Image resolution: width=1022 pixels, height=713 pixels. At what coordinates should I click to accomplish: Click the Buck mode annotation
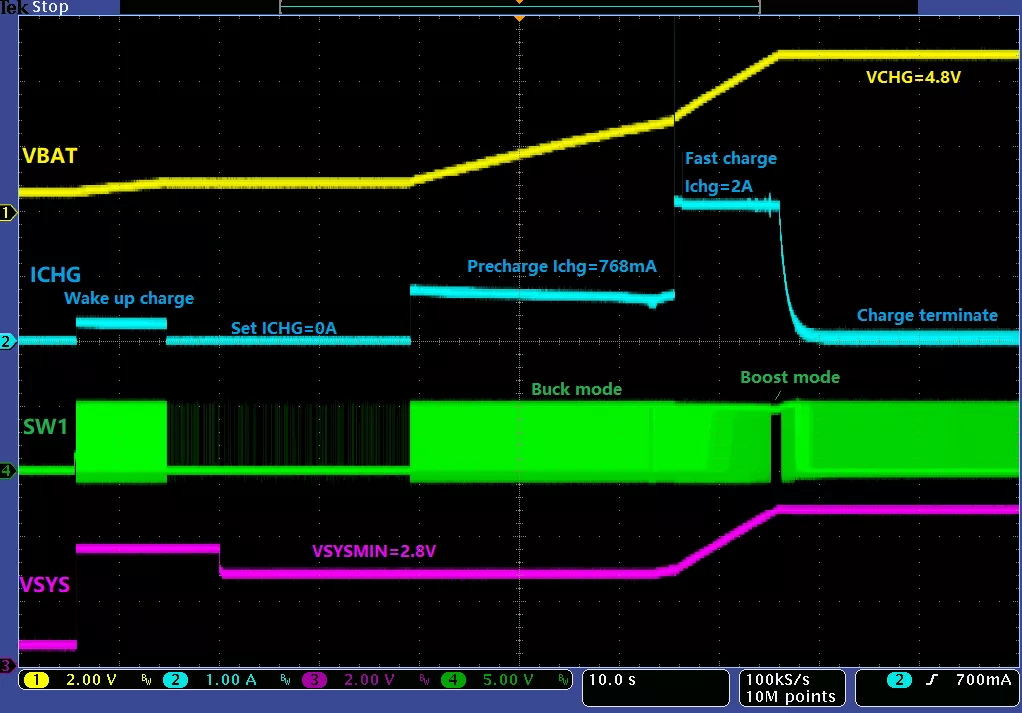point(576,389)
